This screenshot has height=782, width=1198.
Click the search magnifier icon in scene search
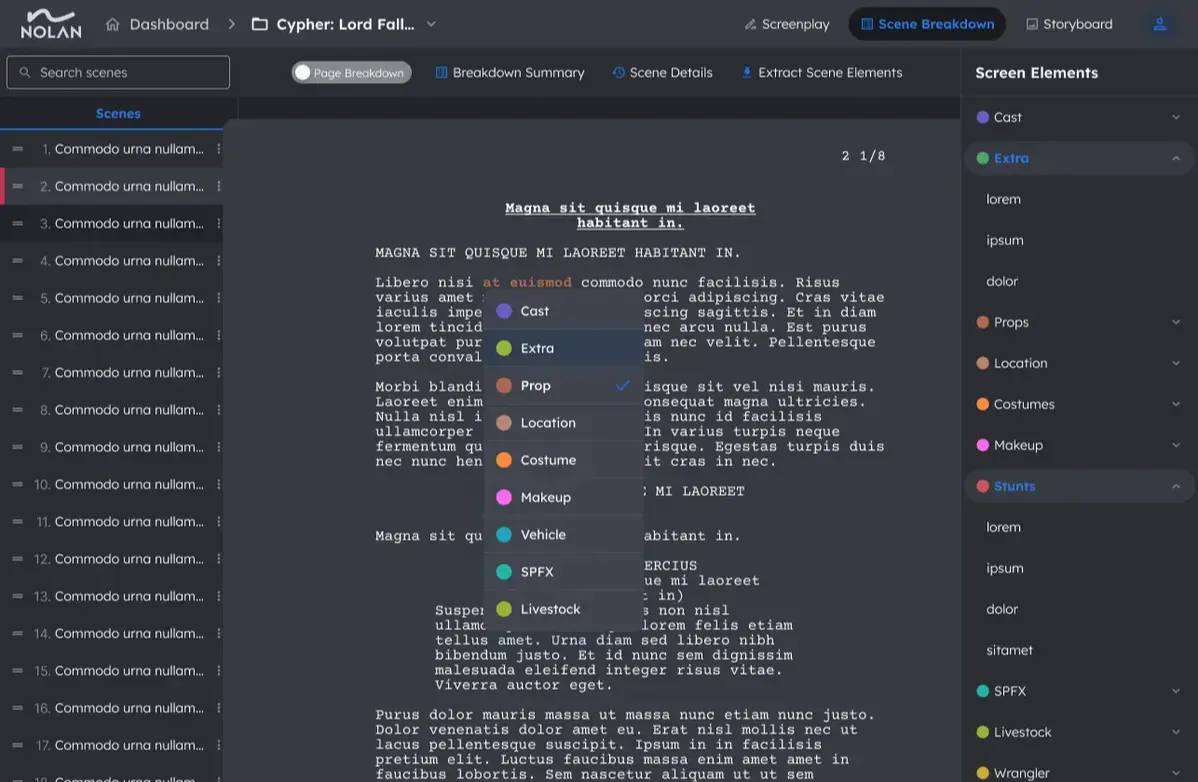[25, 72]
